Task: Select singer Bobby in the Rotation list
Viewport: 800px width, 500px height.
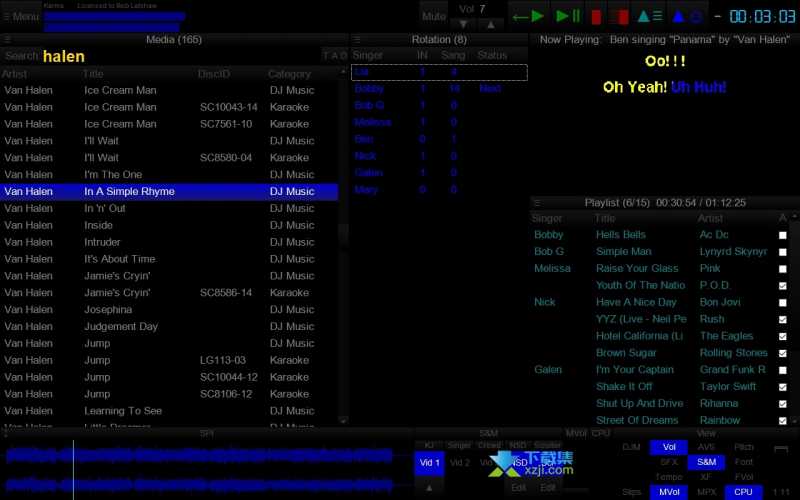Action: (439, 89)
